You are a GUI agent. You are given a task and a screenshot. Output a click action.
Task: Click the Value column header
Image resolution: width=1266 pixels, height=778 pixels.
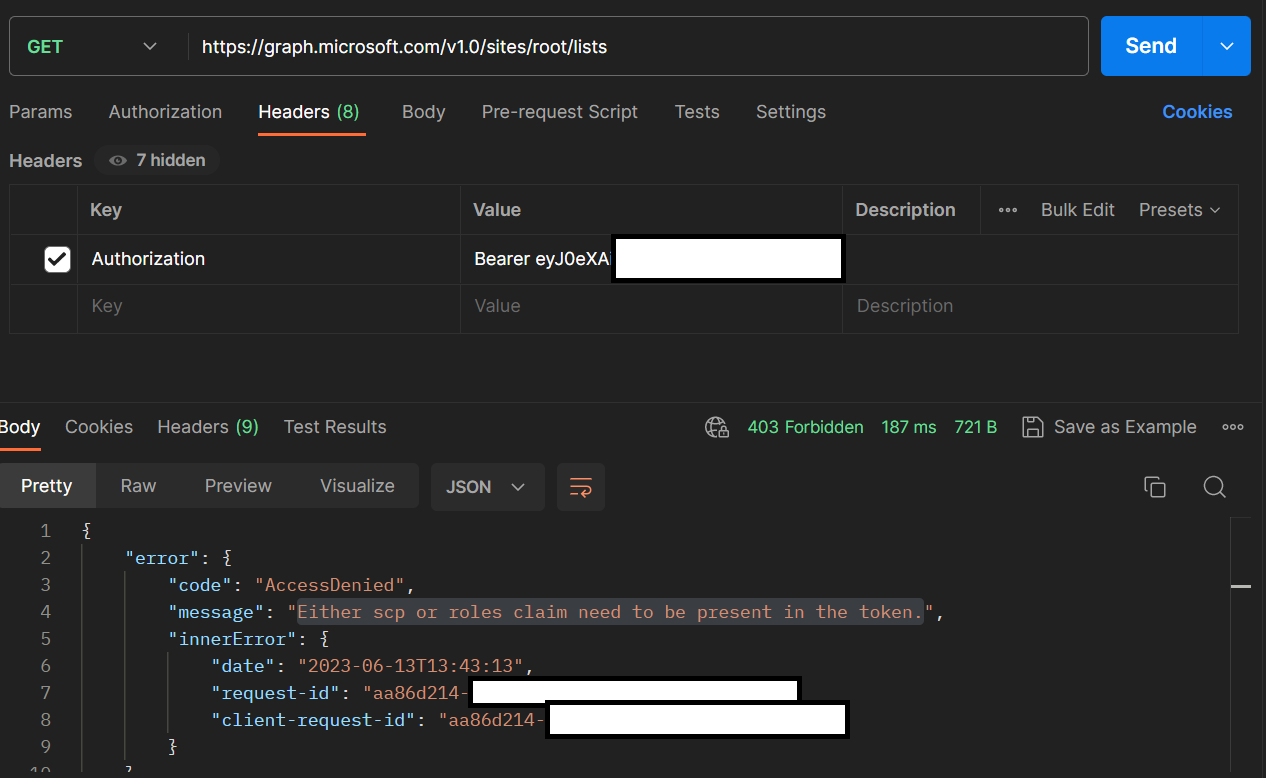click(497, 210)
